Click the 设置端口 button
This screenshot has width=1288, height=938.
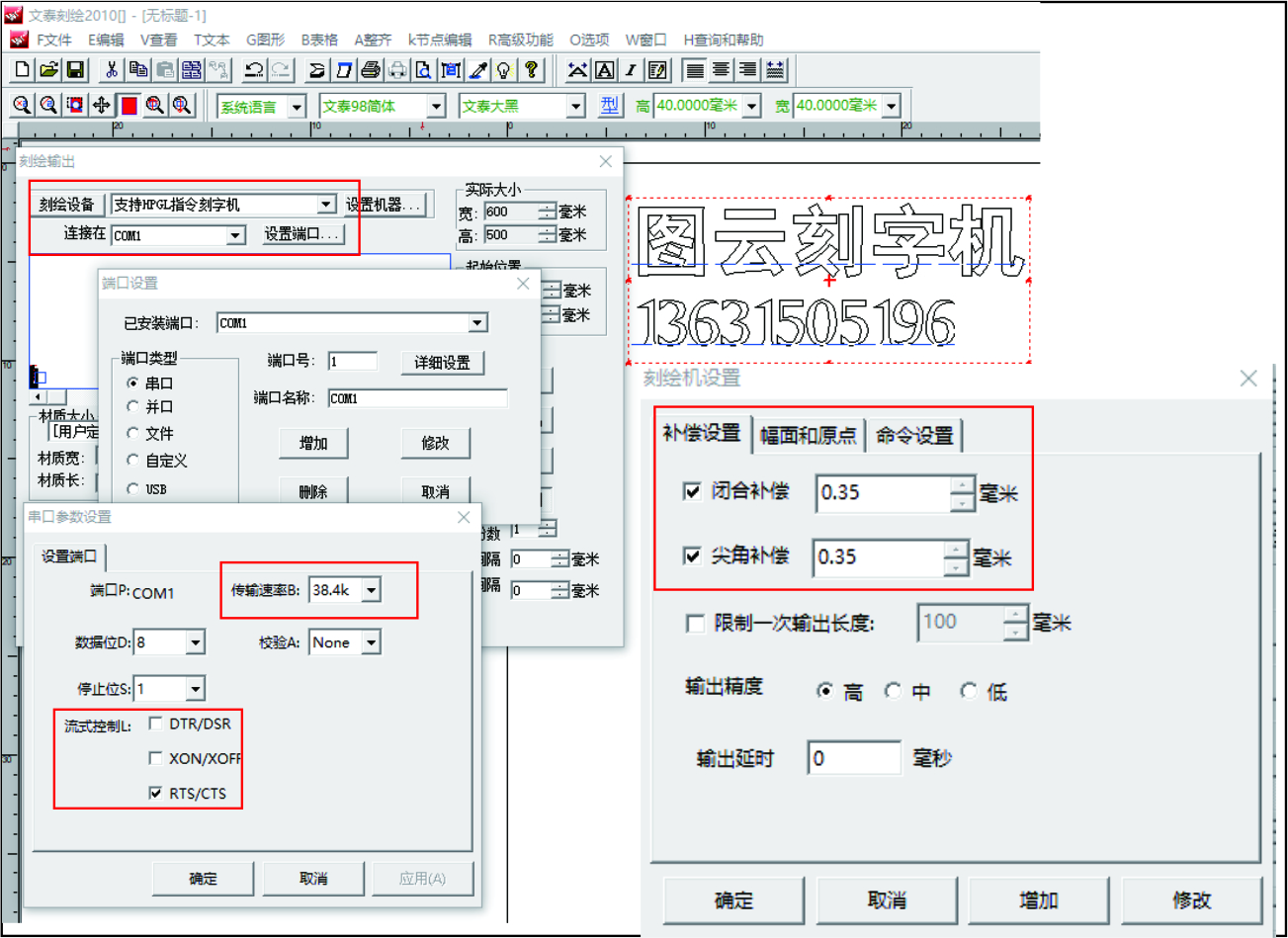303,234
